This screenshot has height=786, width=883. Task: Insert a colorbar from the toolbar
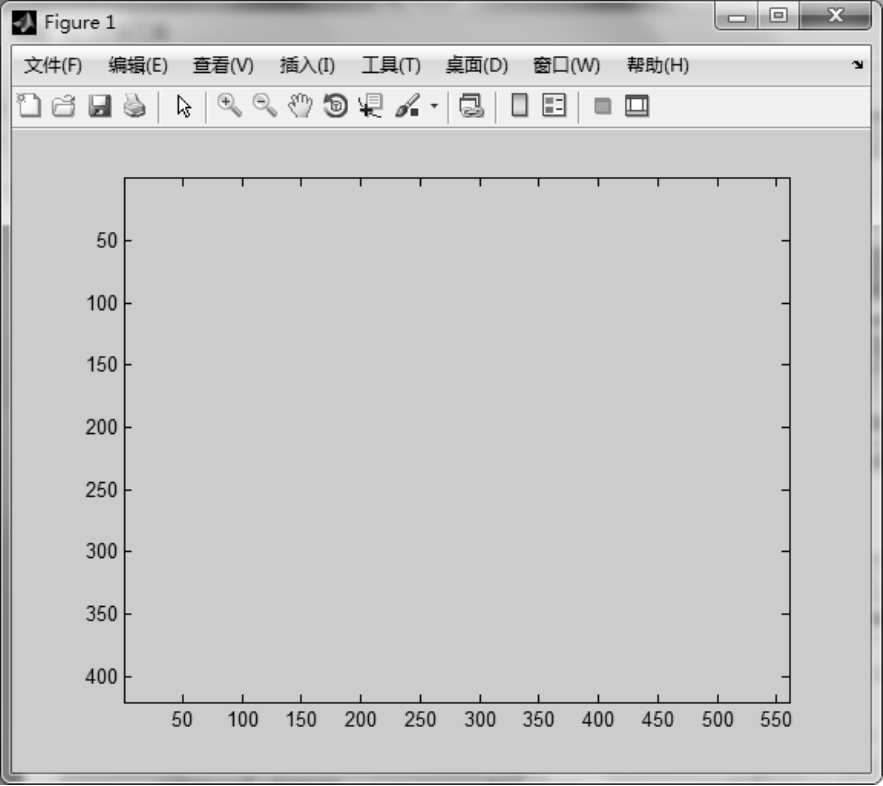coord(519,106)
